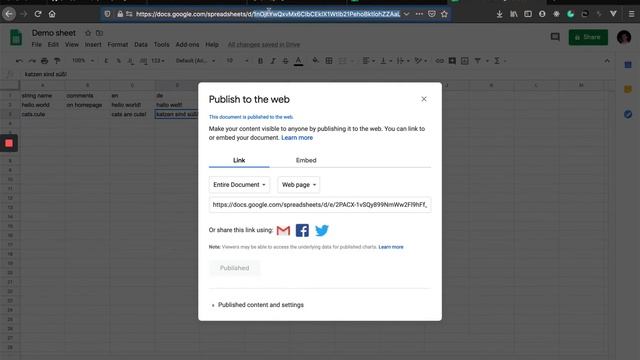Viewport: 640px width, 360px height.
Task: Open the Add-ons menu
Action: pos(187,44)
